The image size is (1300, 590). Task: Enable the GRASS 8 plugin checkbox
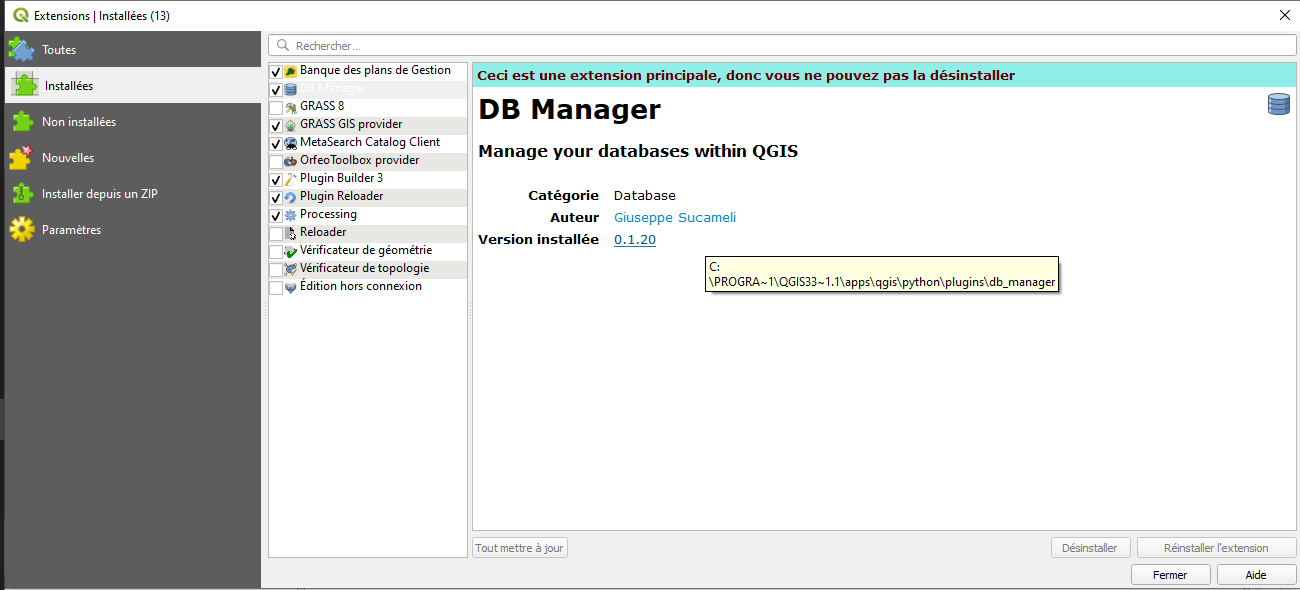pyautogui.click(x=276, y=107)
